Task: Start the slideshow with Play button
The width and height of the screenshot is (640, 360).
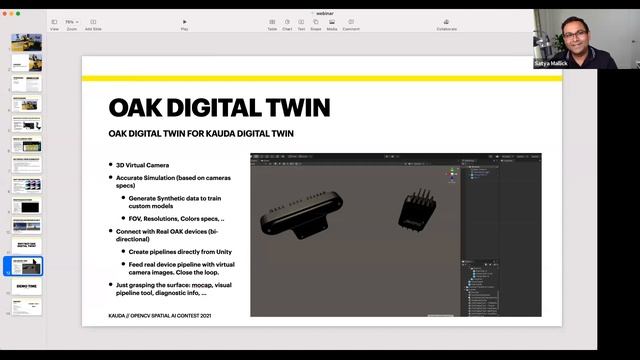Action: 184,24
